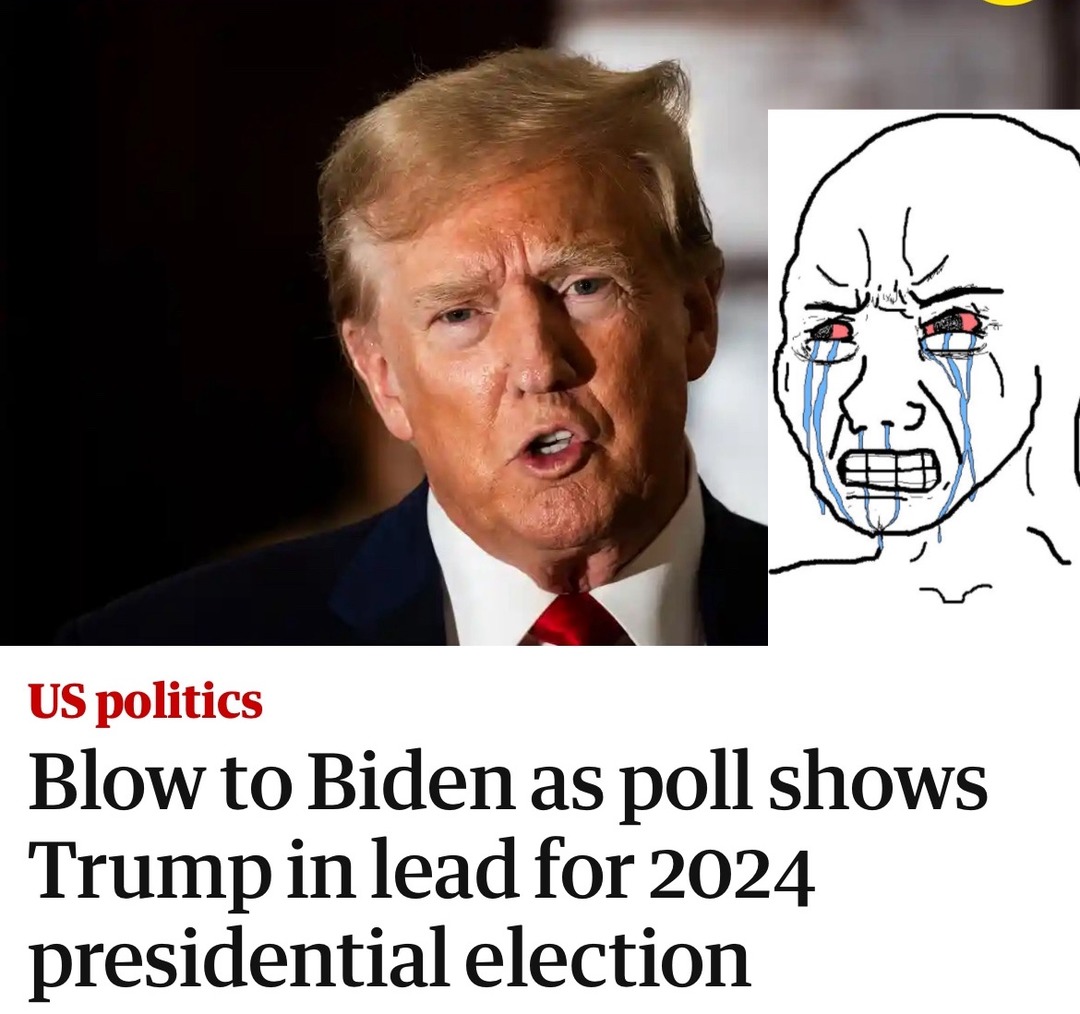This screenshot has width=1080, height=1014.
Task: Click the word "shows" in the headline
Action: [x=878, y=781]
